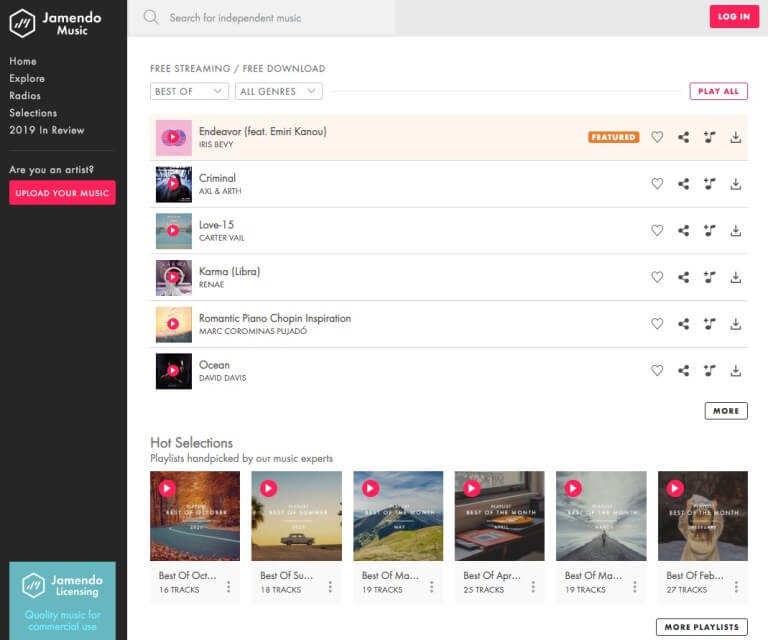
Task: Share Romantic Piano Chopin Inspiration
Action: pyautogui.click(x=683, y=324)
